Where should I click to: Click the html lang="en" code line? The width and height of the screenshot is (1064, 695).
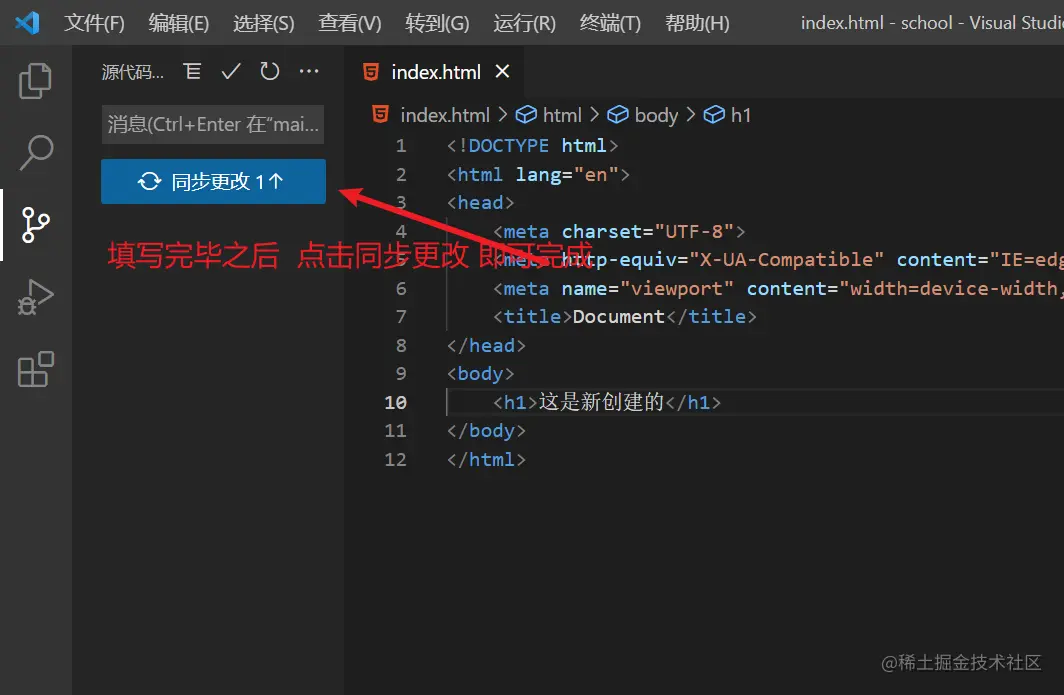pos(538,174)
